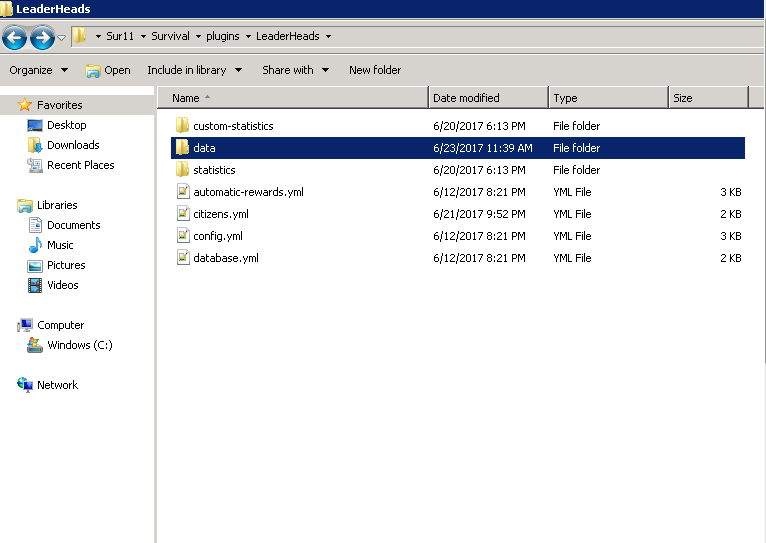Click the custom-statistics folder icon
The image size is (766, 543).
(x=182, y=126)
